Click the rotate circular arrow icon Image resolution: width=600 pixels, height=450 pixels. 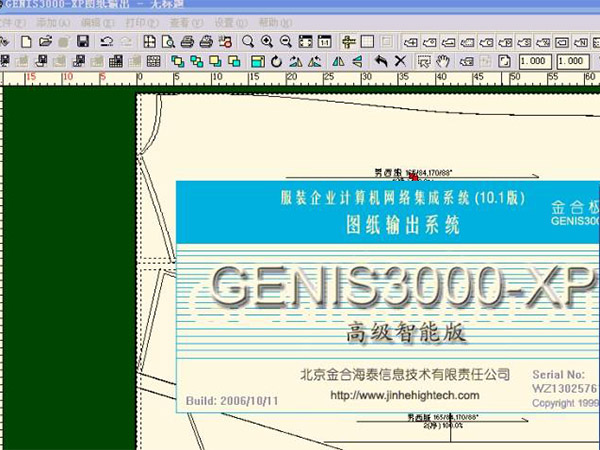[x=276, y=61]
